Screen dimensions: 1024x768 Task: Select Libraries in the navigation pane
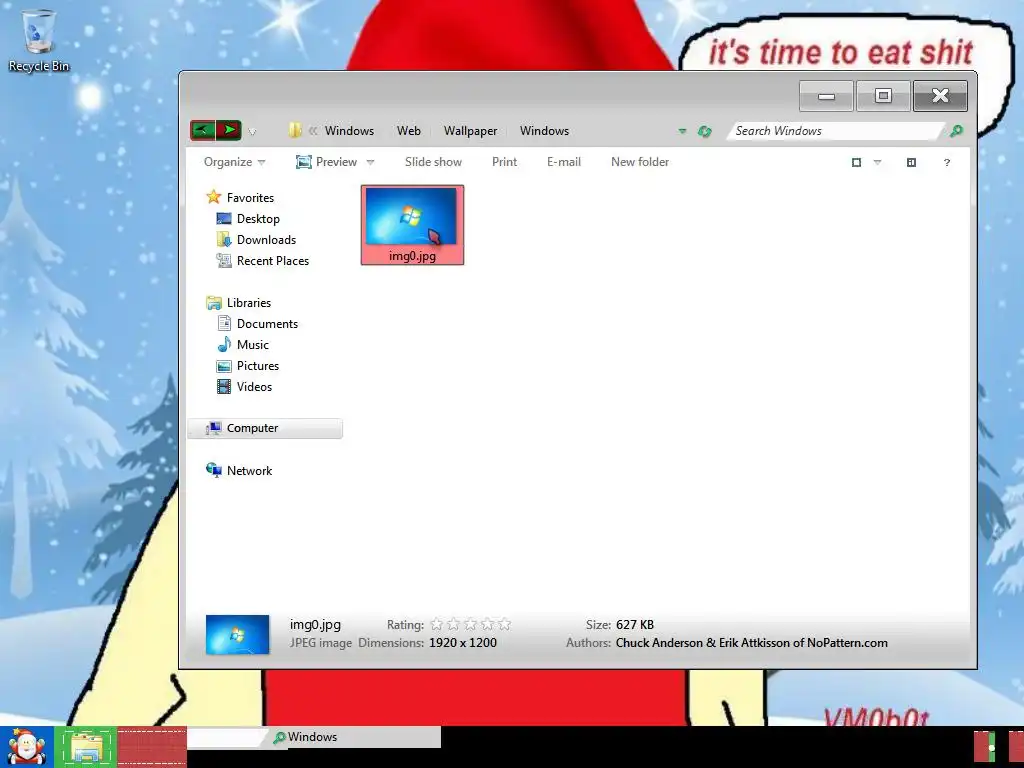tap(249, 302)
